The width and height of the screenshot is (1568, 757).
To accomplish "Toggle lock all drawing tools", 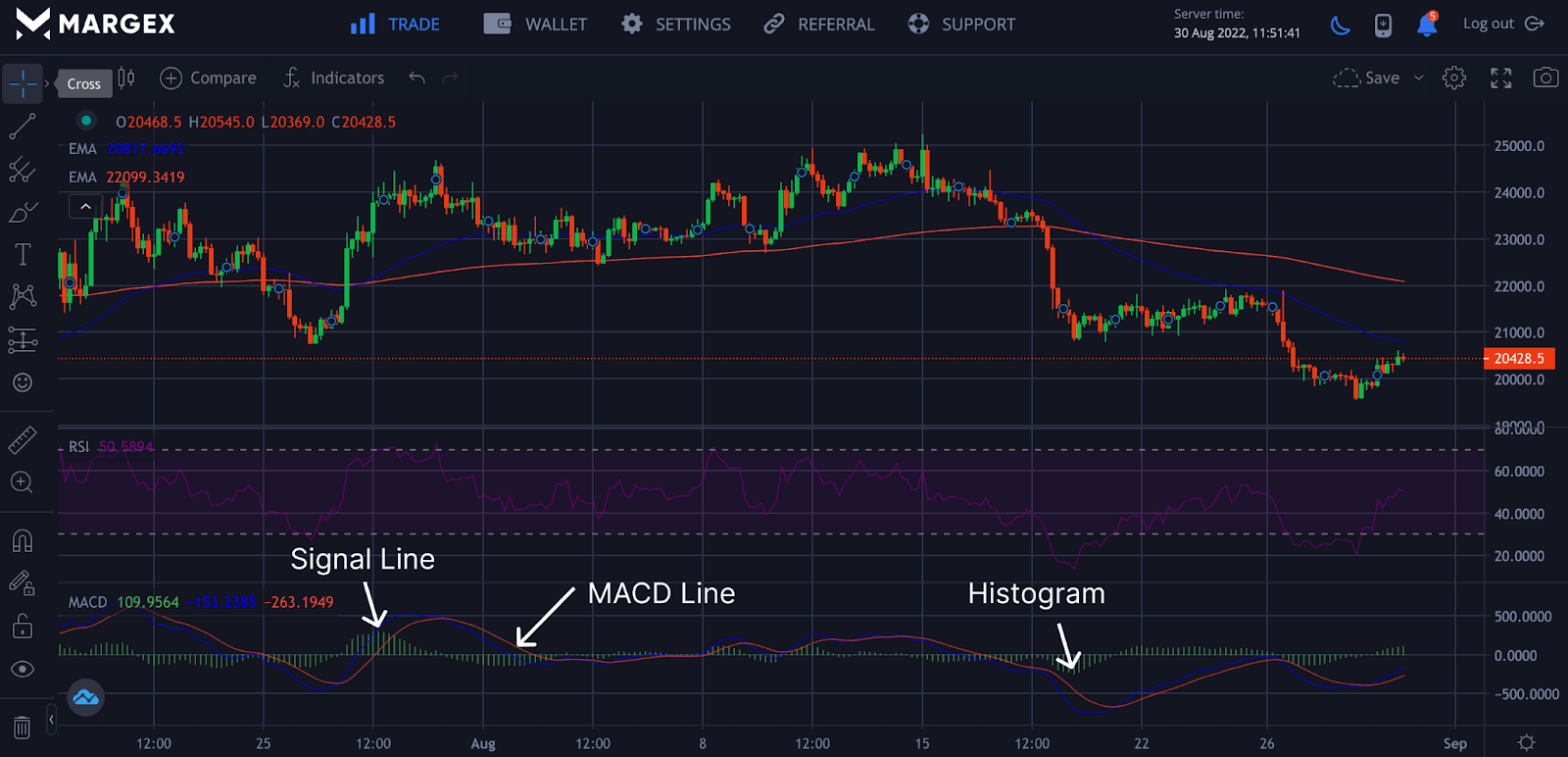I will point(22,626).
